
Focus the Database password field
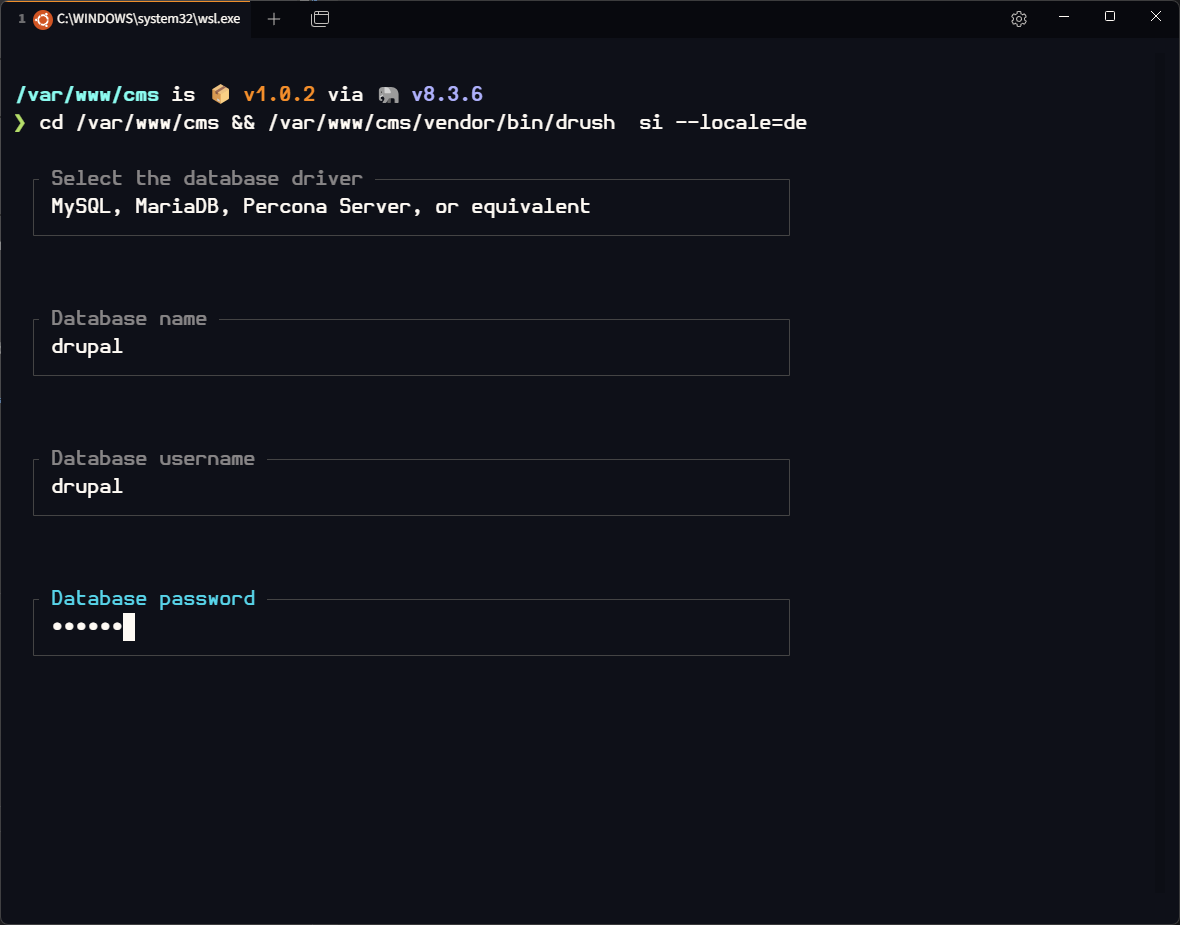click(x=411, y=628)
